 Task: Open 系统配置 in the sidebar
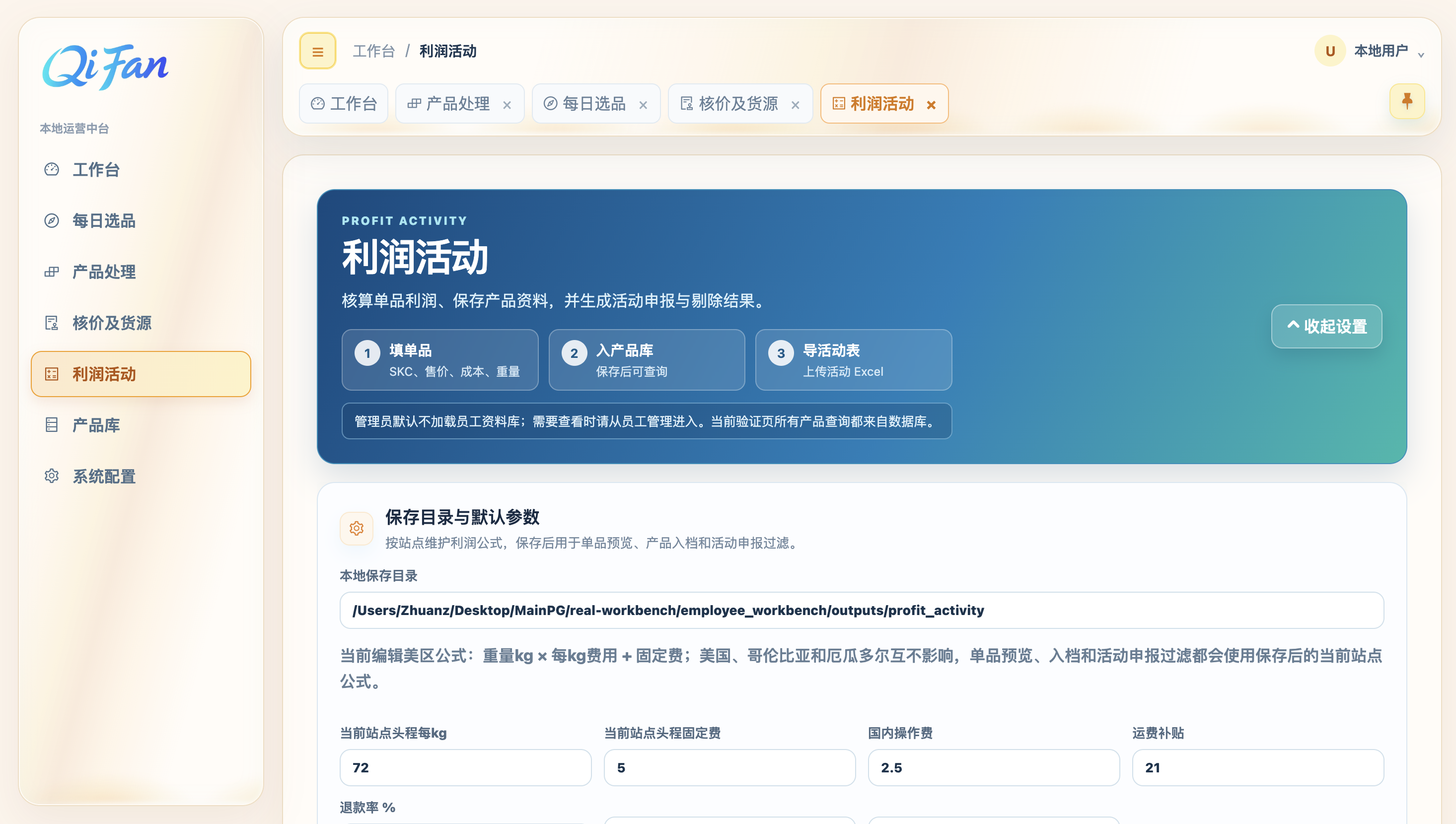click(x=141, y=477)
